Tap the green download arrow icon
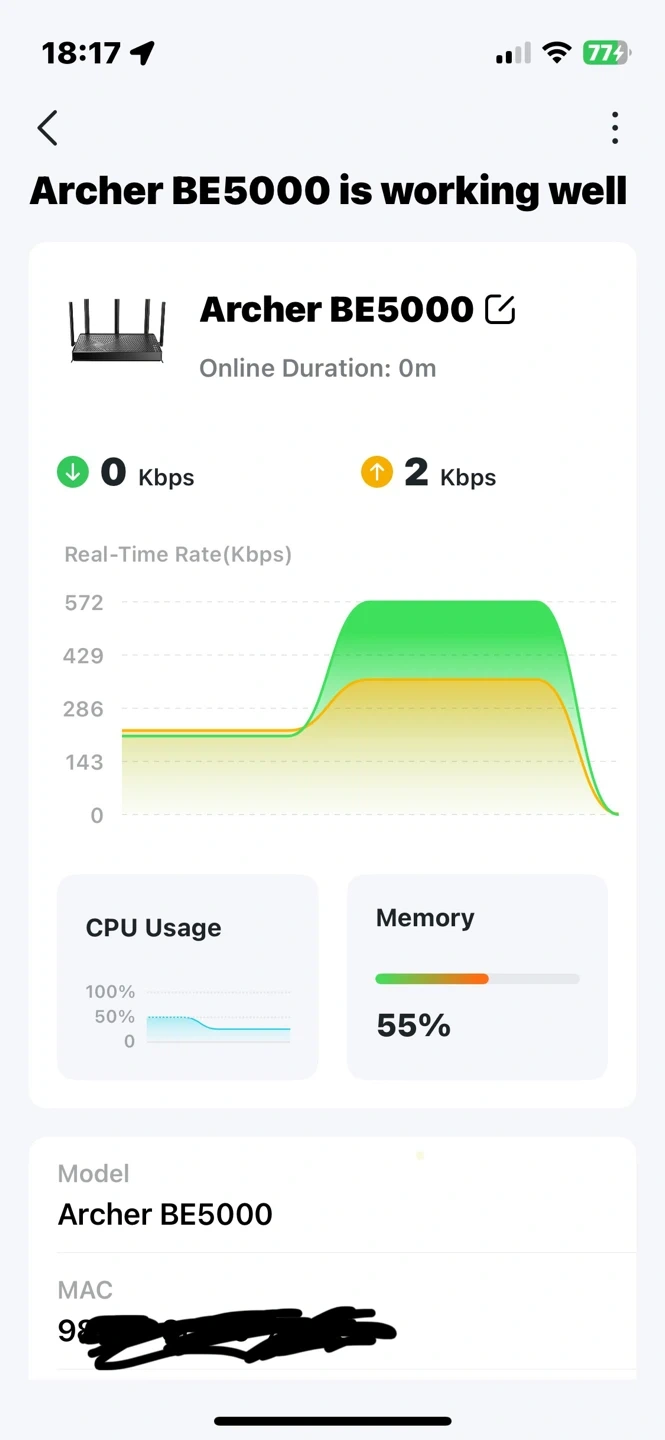The width and height of the screenshot is (665, 1440). coord(73,472)
